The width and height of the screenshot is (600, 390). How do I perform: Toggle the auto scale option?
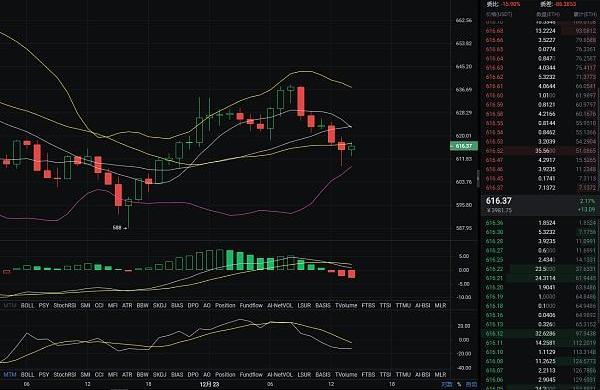click(447, 384)
